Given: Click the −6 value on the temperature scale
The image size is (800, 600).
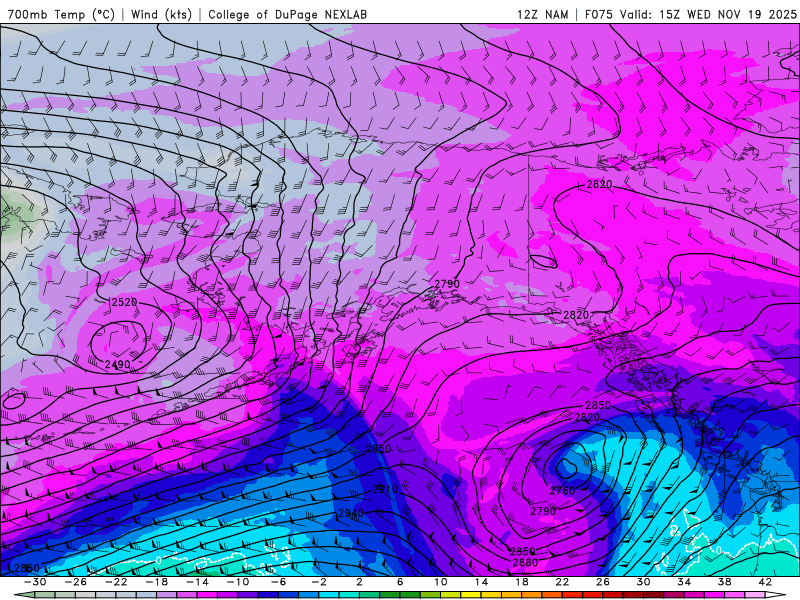Looking at the screenshot, I should pos(278,582).
